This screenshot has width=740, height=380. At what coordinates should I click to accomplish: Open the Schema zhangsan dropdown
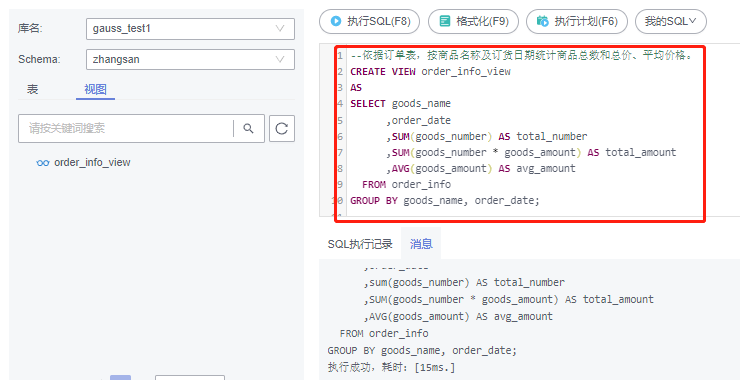(x=190, y=59)
